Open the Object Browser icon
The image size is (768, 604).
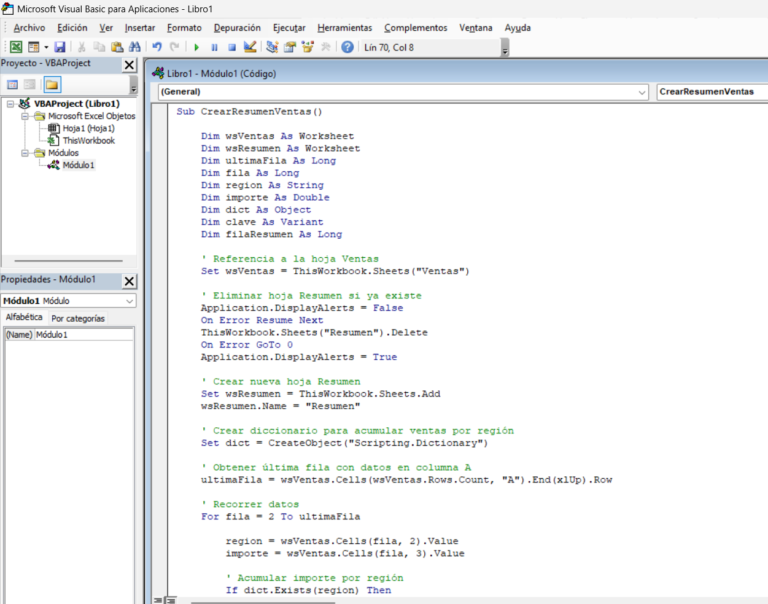[308, 47]
